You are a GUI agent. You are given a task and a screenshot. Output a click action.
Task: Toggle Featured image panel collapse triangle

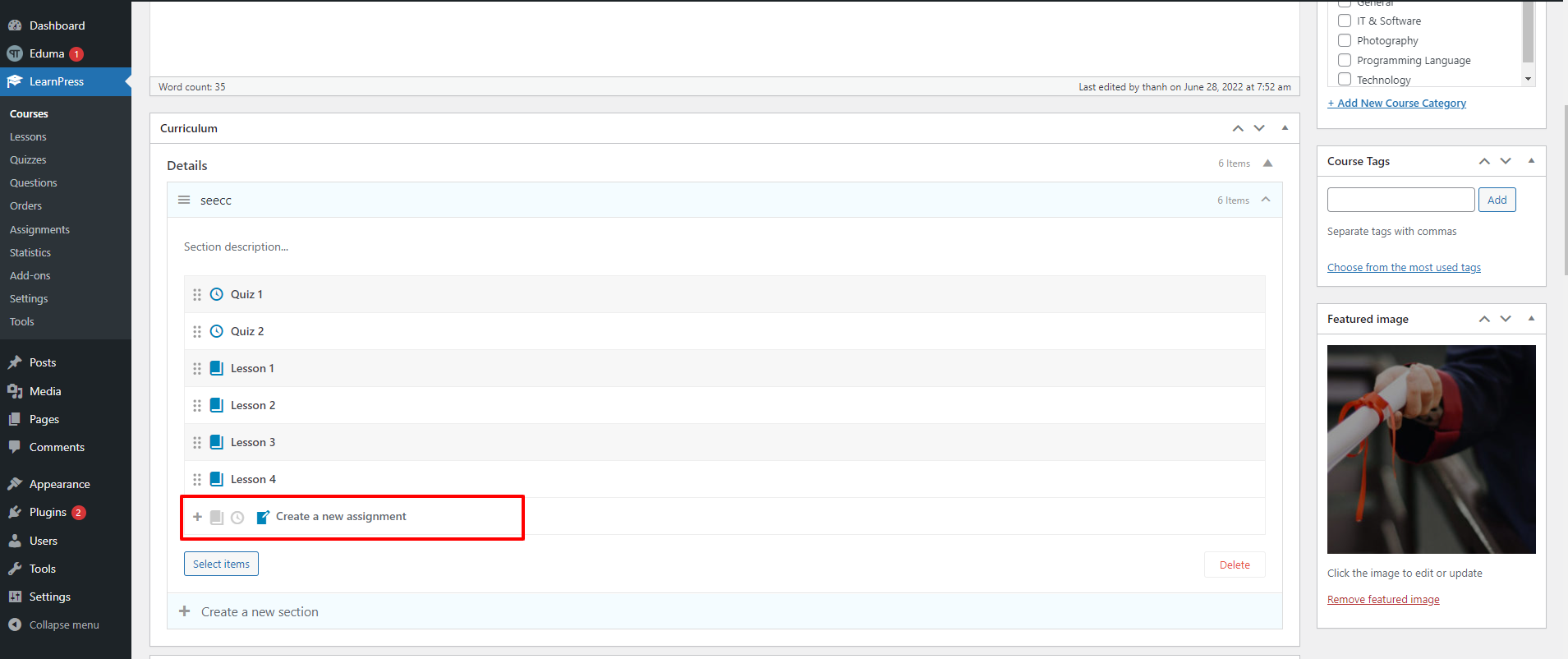(x=1531, y=318)
